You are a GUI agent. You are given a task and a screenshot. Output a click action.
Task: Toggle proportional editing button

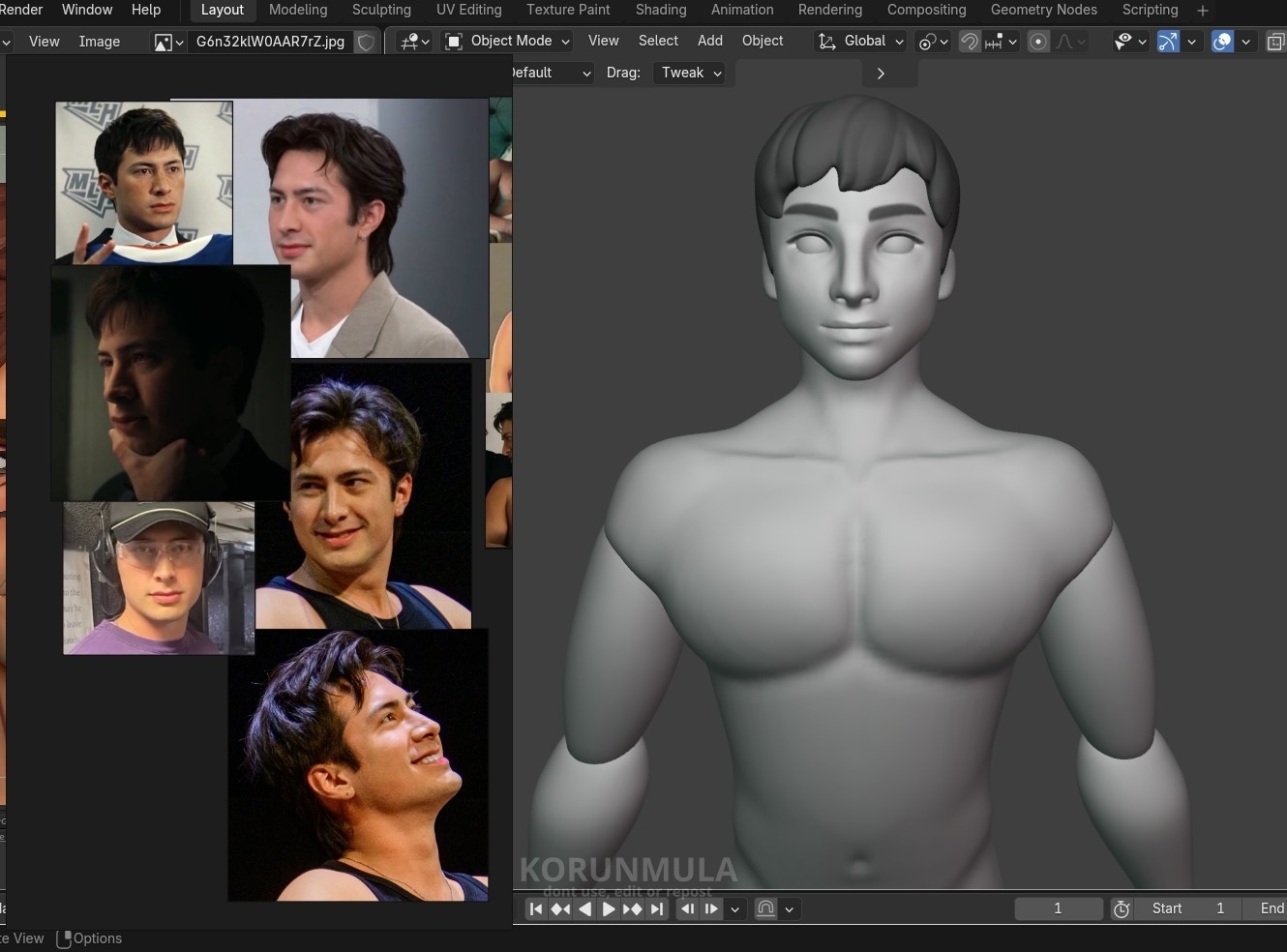(x=1038, y=42)
